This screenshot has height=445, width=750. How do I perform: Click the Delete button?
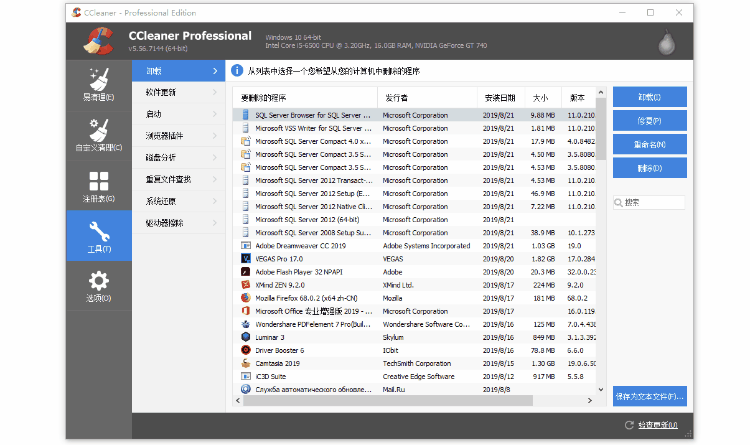coord(650,168)
